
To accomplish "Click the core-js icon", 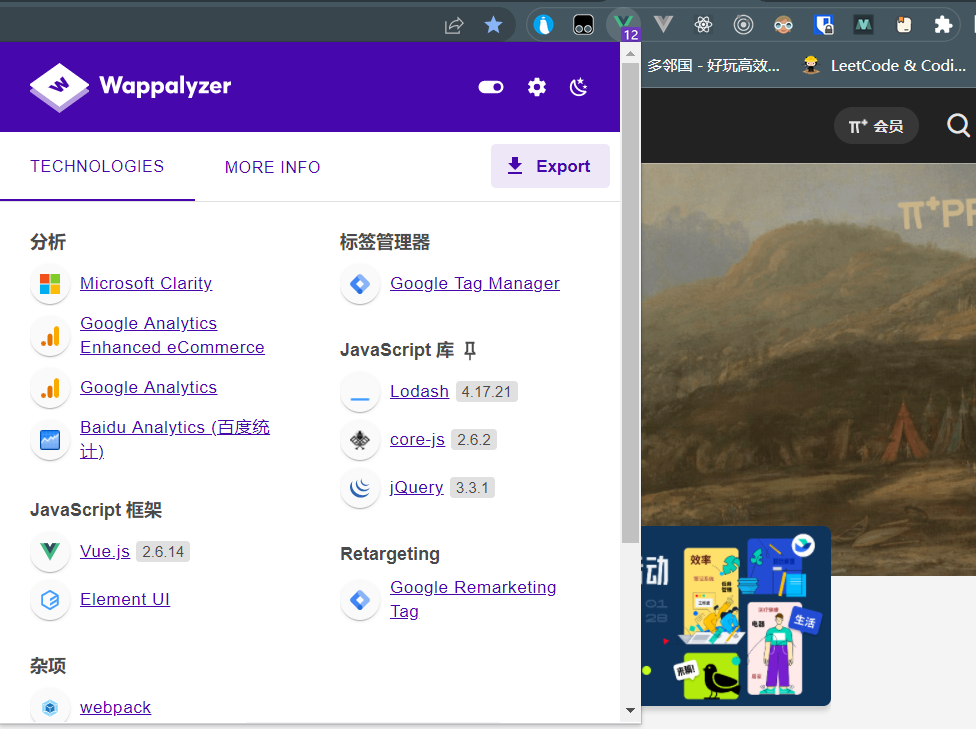I will pyautogui.click(x=360, y=440).
